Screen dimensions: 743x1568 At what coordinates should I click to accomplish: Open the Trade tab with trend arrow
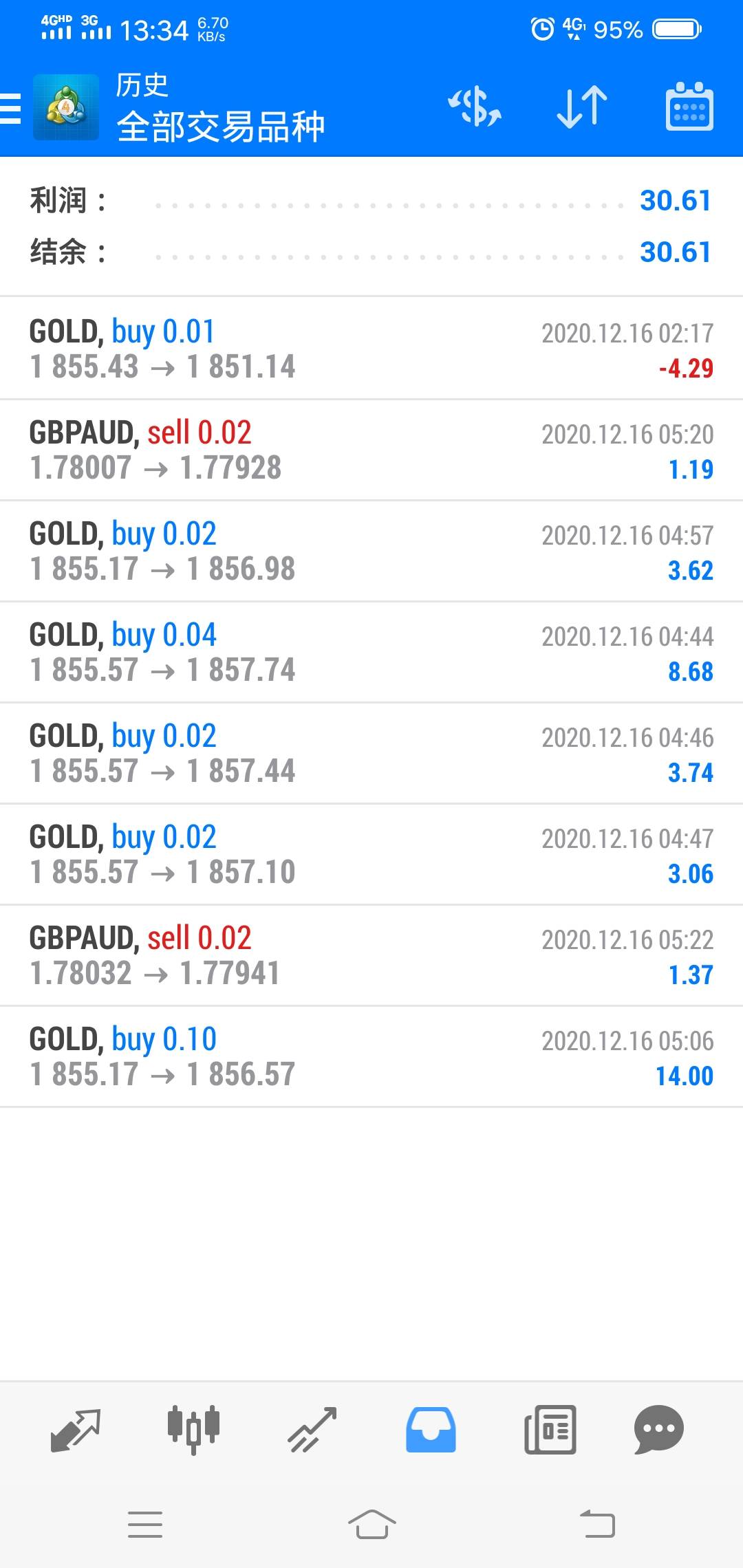(312, 1430)
